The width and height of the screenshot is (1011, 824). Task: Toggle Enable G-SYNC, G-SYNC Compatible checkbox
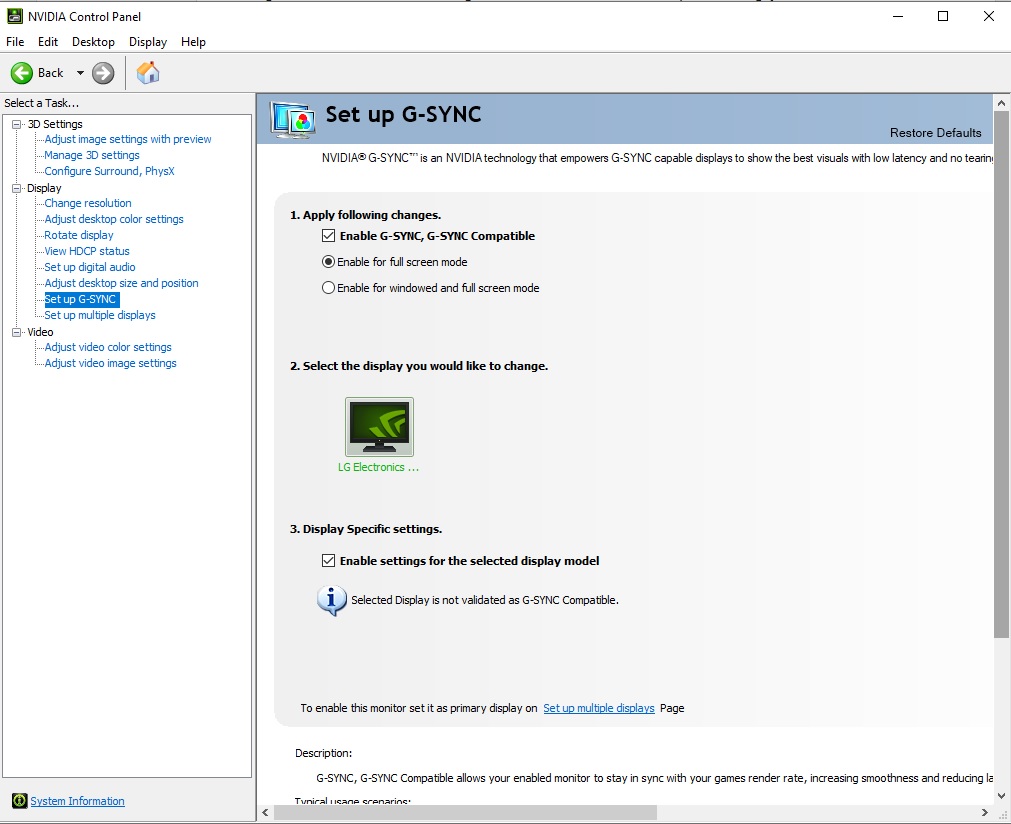(x=328, y=235)
